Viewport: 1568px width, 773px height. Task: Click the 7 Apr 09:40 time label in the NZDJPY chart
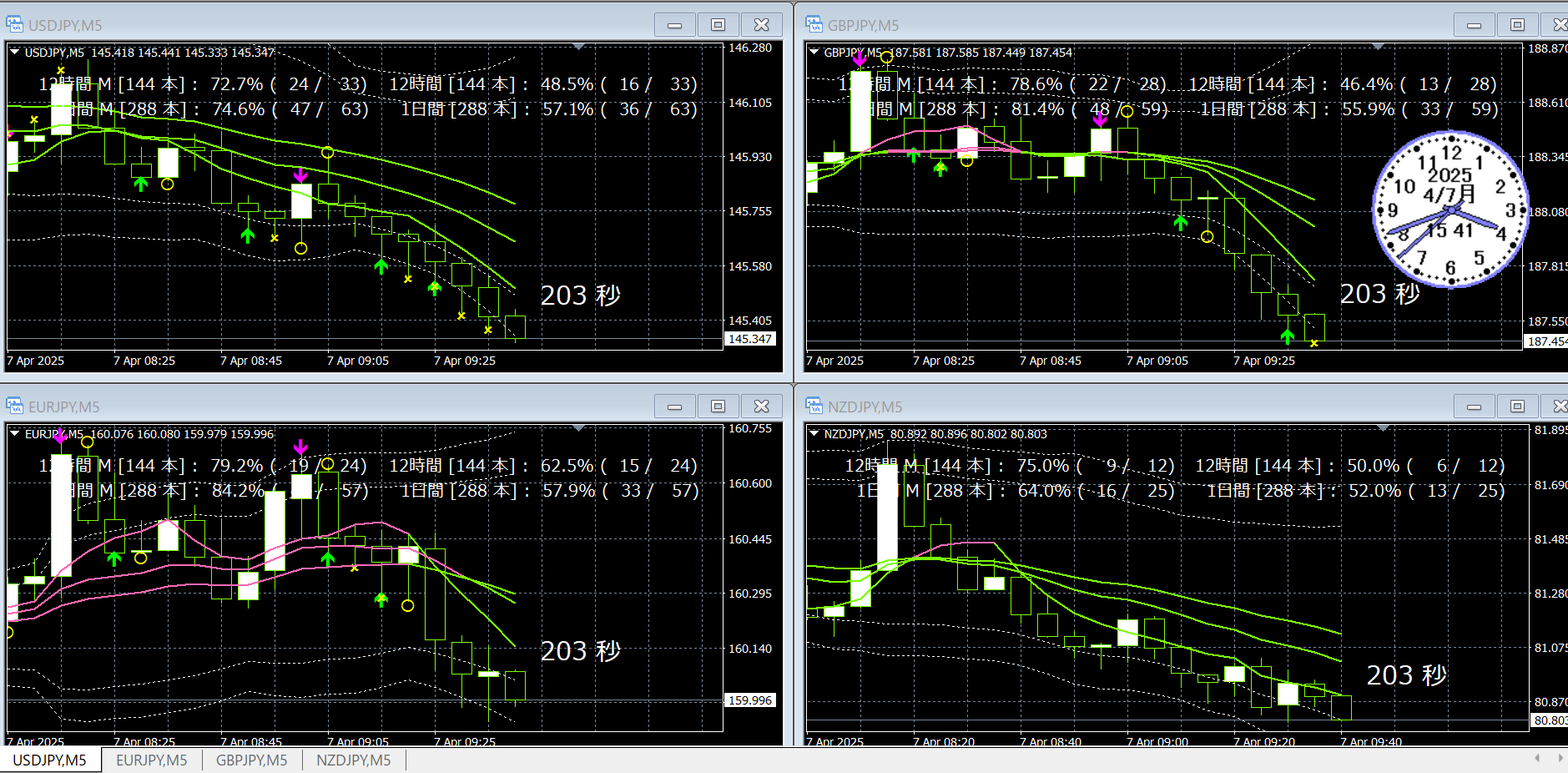click(x=1371, y=741)
